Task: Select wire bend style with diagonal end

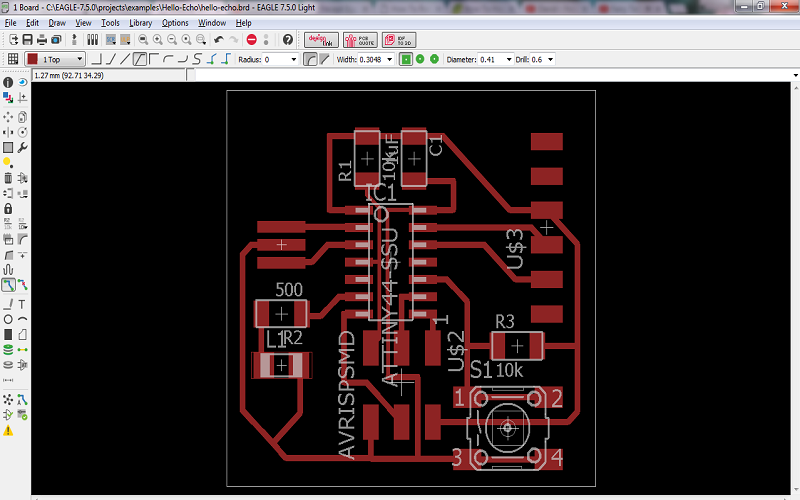Action: point(111,60)
